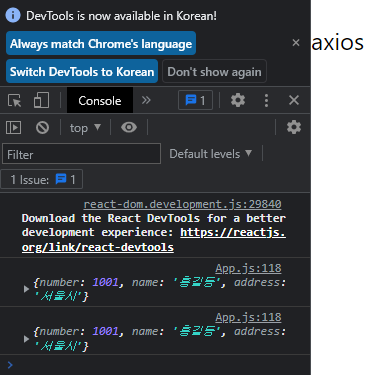Screen dimensions: 369x375
Task: Open the top JavaScript context dropdown
Action: point(85,128)
